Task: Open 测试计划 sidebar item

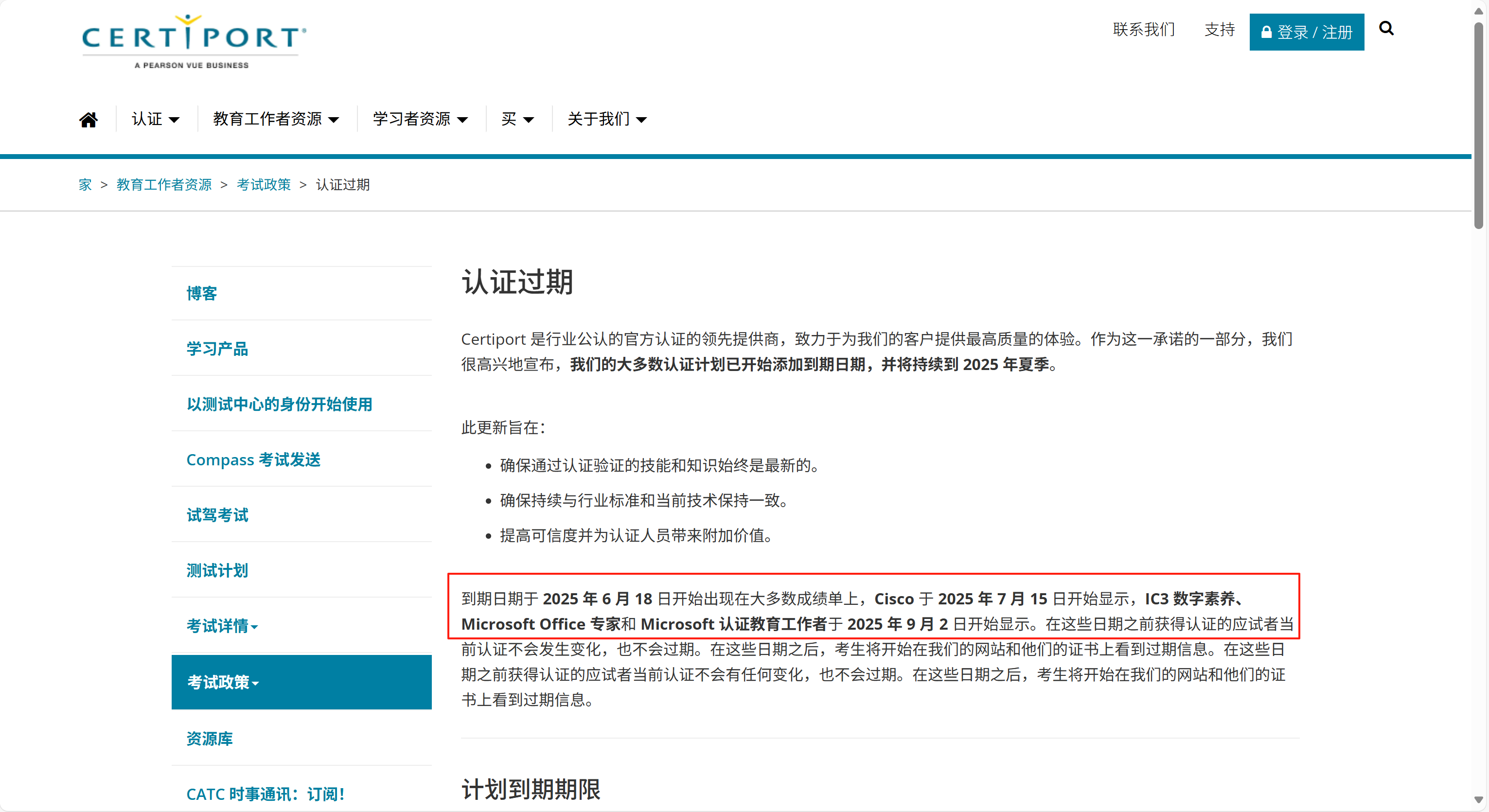Action: [217, 570]
